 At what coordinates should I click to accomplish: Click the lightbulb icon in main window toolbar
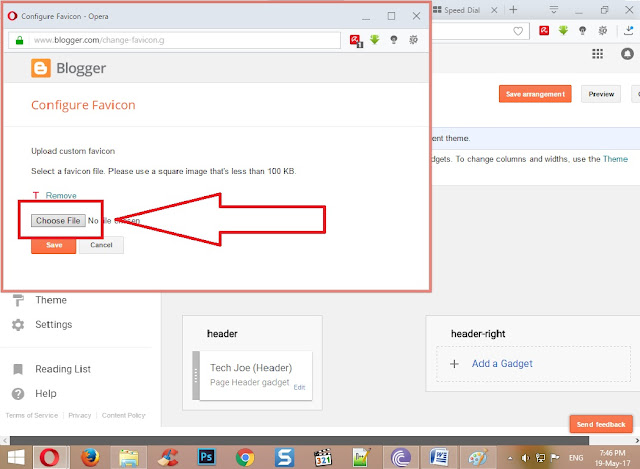582,30
